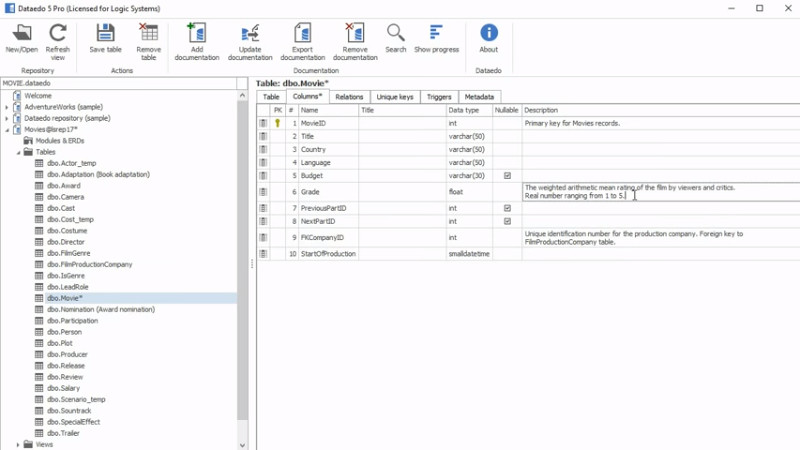Click the dbo.Person table icon
The image size is (800, 450).
[39, 332]
